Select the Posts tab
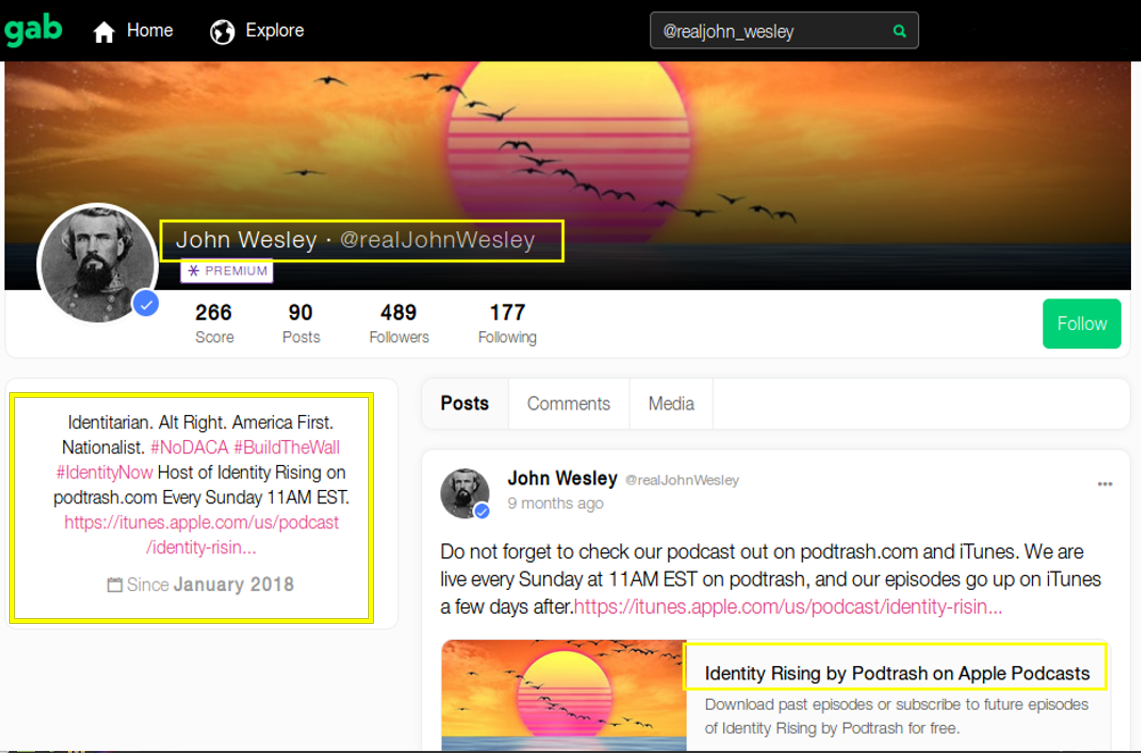 pyautogui.click(x=464, y=403)
